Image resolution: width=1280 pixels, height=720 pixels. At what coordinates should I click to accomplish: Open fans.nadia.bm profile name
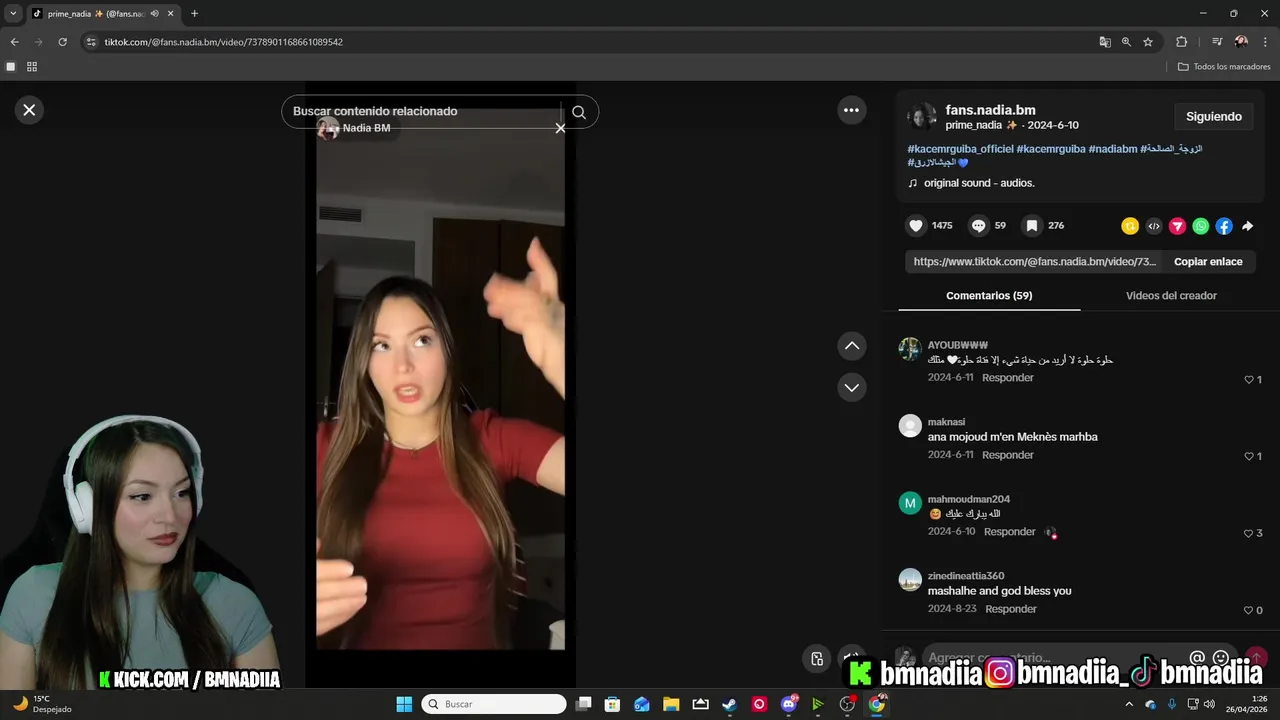point(990,110)
